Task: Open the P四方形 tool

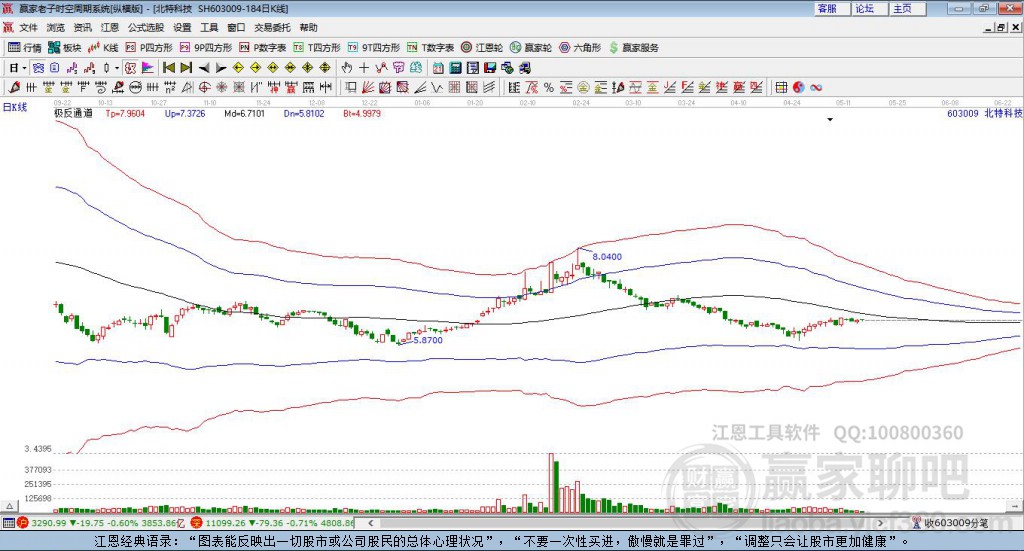Action: click(149, 48)
